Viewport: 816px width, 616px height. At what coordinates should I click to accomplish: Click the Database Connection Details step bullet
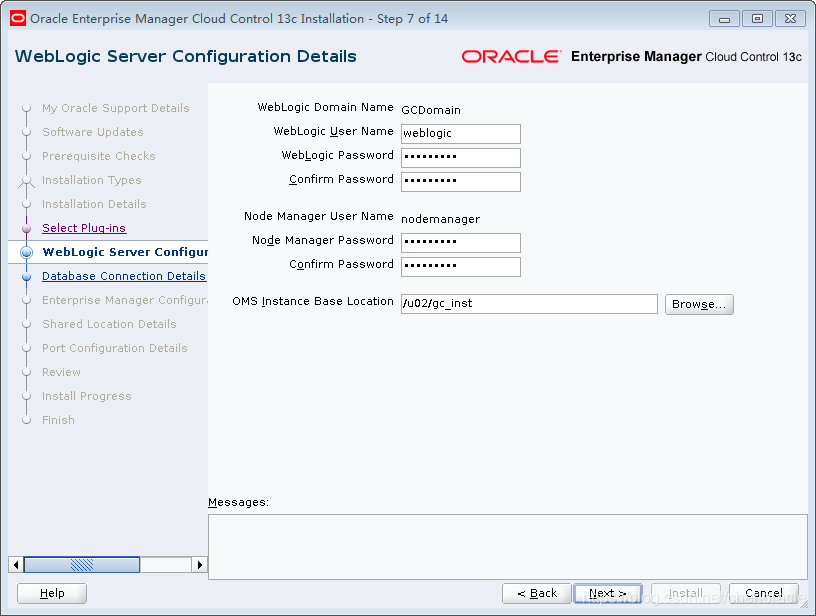tap(27, 277)
